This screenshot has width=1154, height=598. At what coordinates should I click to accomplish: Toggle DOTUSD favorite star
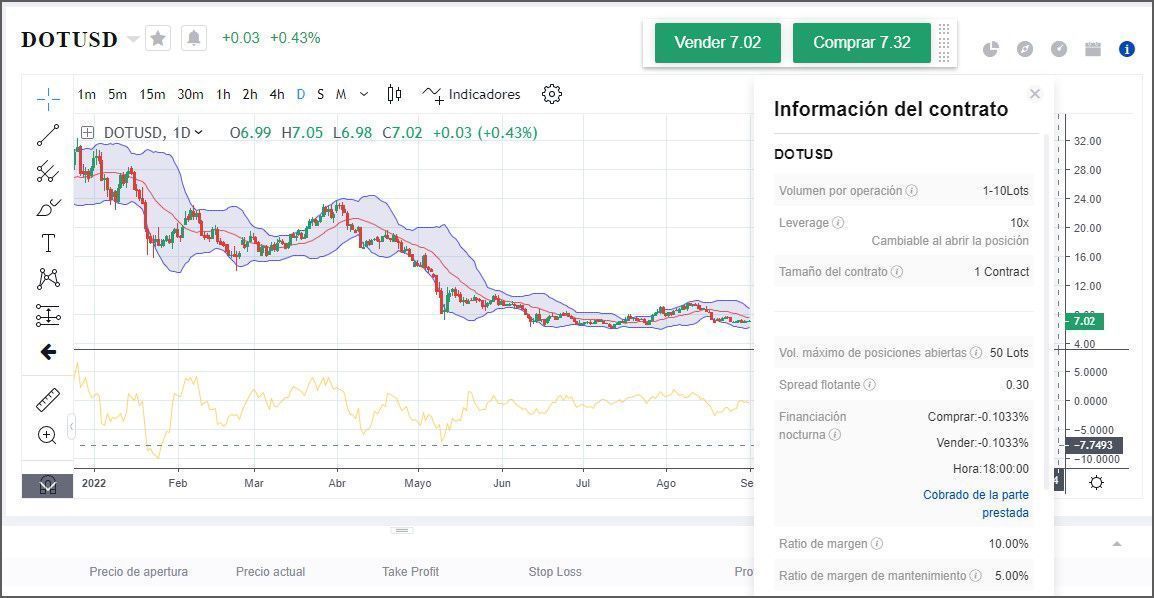[x=158, y=38]
